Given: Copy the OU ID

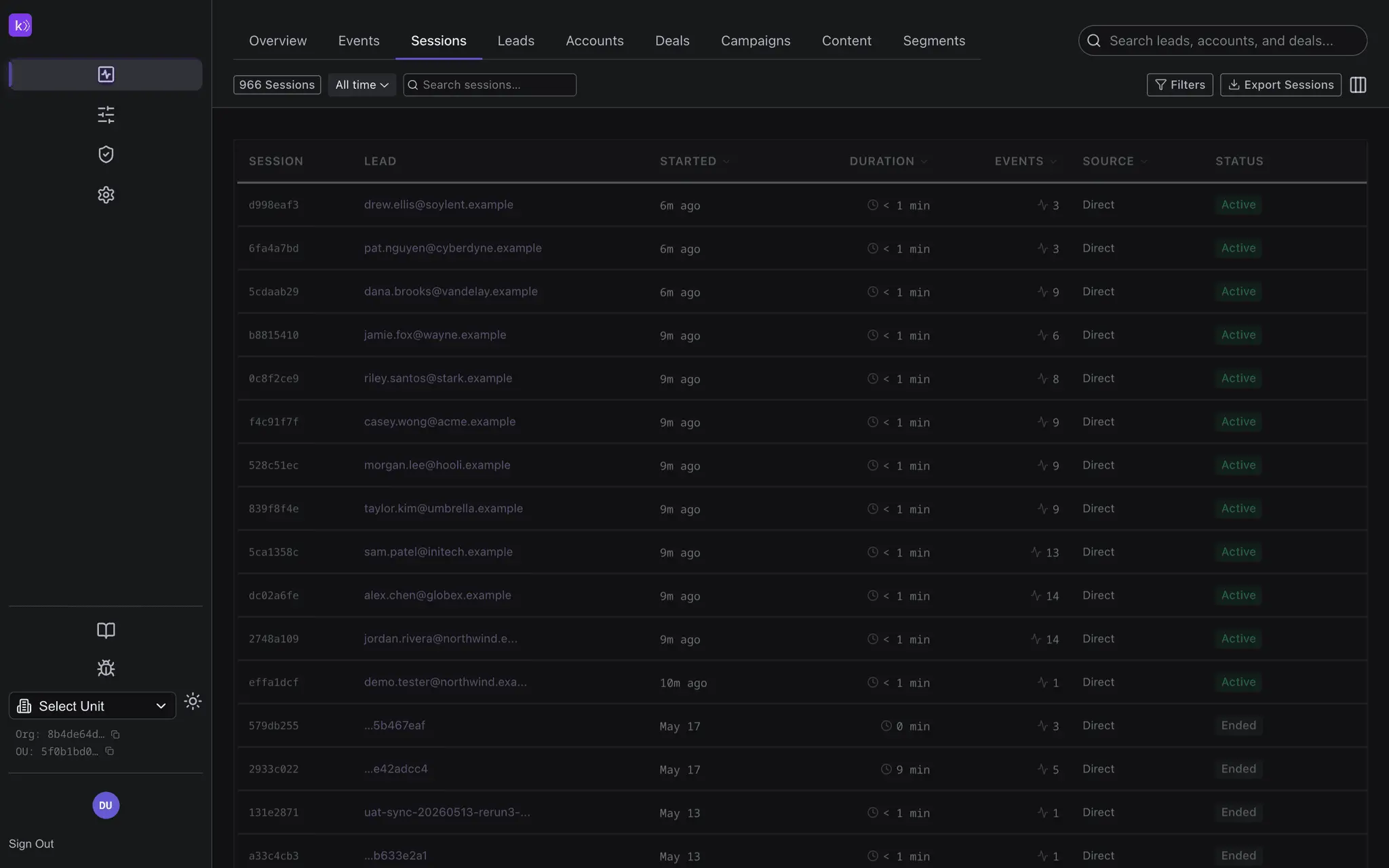Looking at the screenshot, I should coord(109,751).
